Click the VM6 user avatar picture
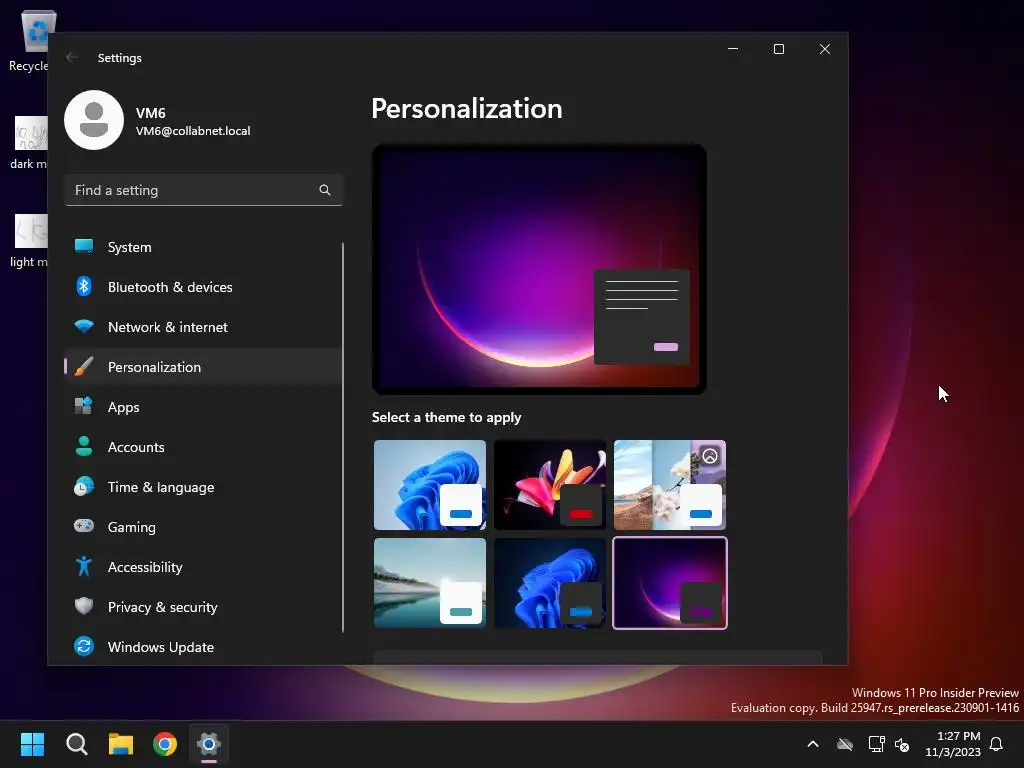This screenshot has width=1024, height=768. pyautogui.click(x=94, y=120)
